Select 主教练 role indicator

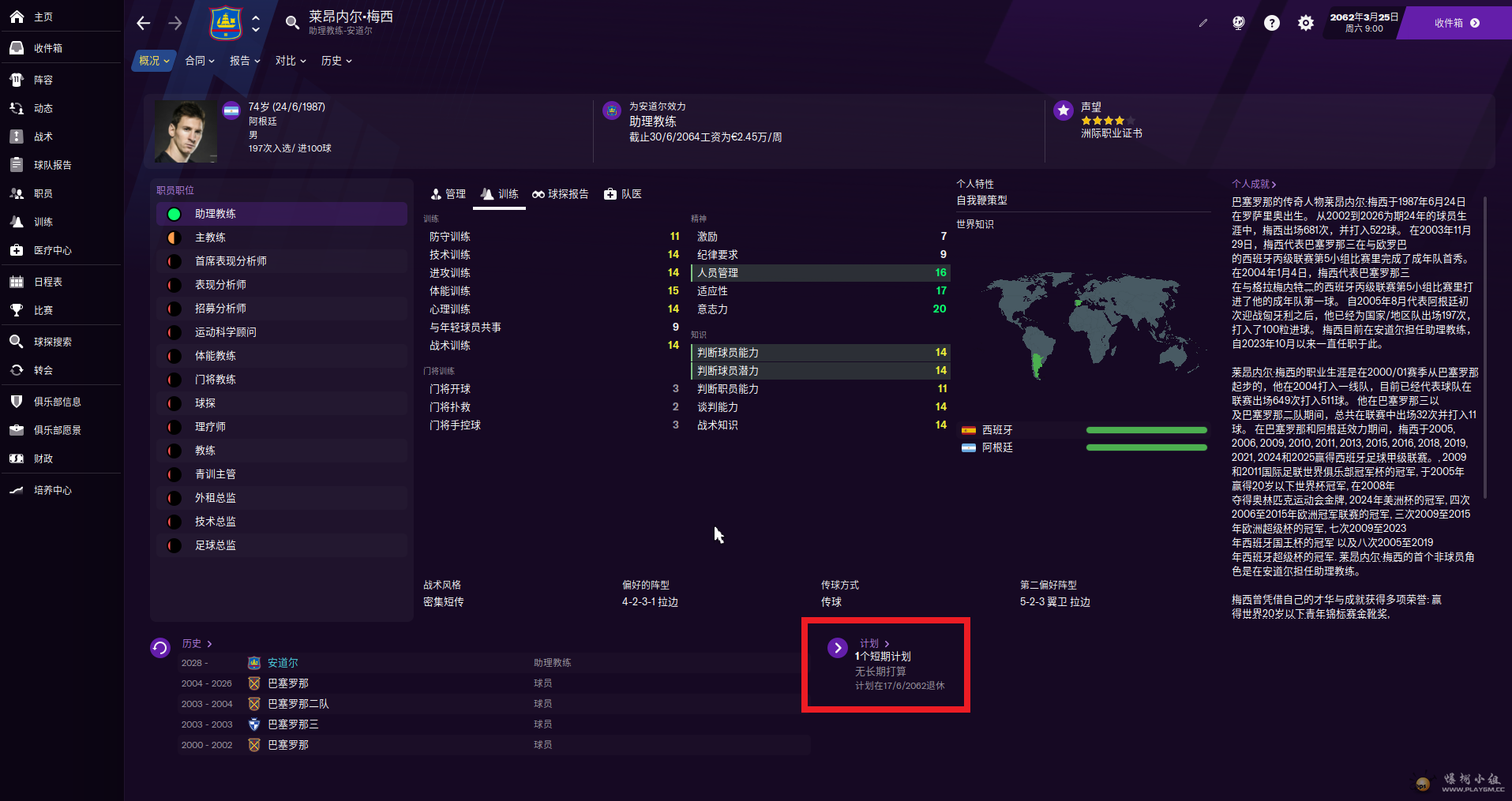click(x=174, y=238)
